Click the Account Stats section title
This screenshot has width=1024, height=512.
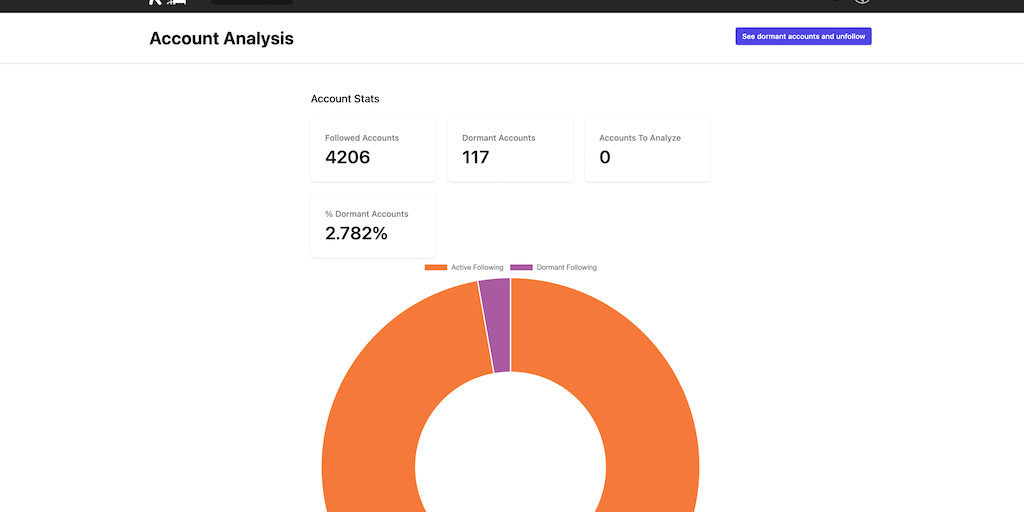pyautogui.click(x=345, y=99)
